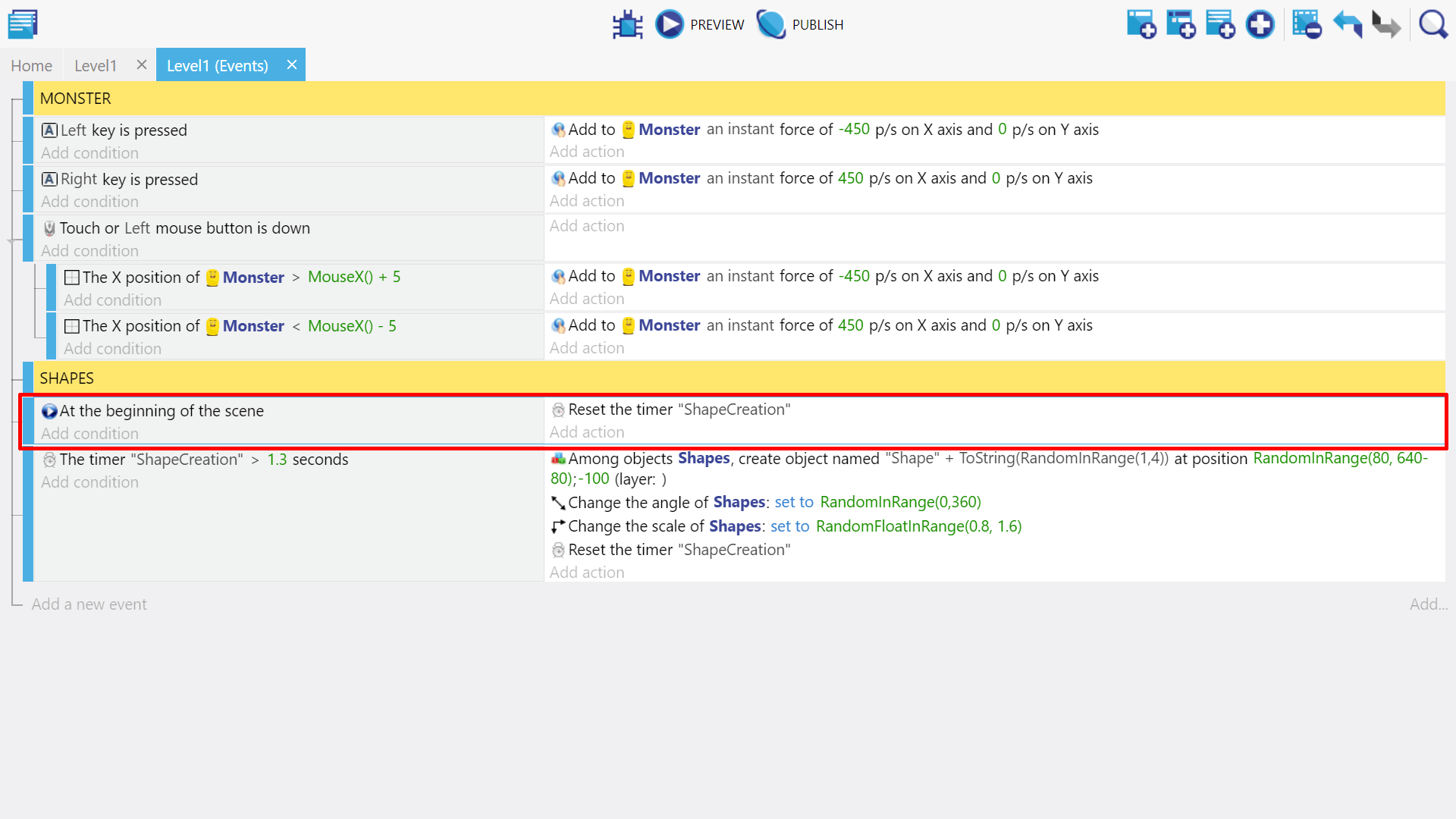Click the debug preview bug icon

click(627, 24)
